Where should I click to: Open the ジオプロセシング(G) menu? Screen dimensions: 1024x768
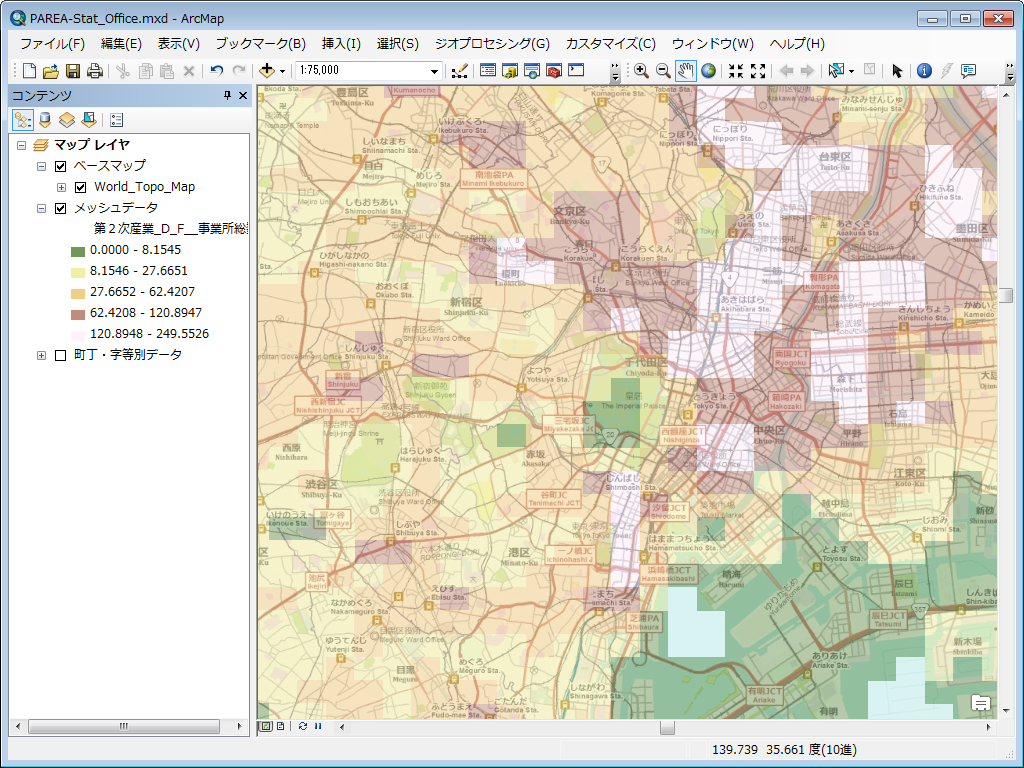pyautogui.click(x=492, y=44)
